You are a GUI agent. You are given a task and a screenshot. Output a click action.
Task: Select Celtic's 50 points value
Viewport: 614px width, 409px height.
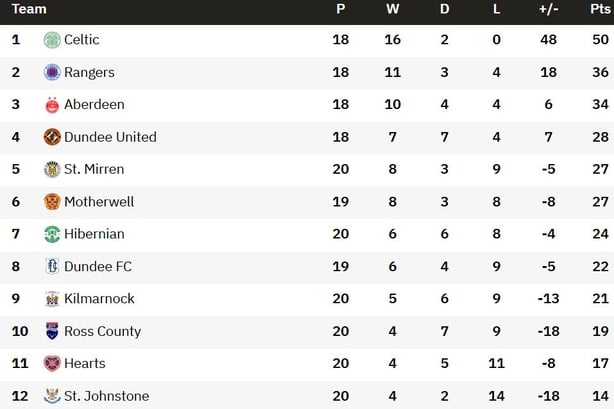click(600, 40)
